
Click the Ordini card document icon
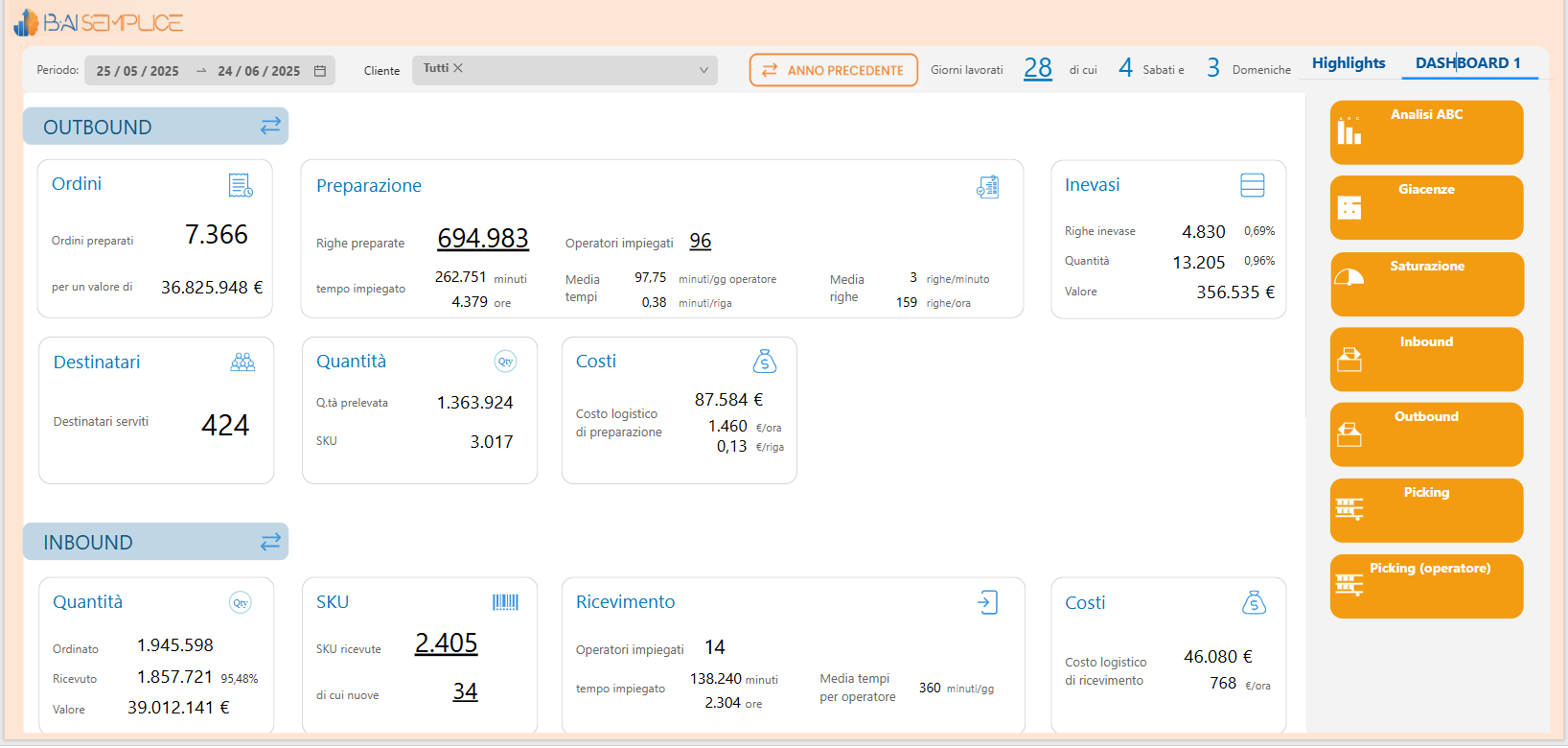[241, 185]
